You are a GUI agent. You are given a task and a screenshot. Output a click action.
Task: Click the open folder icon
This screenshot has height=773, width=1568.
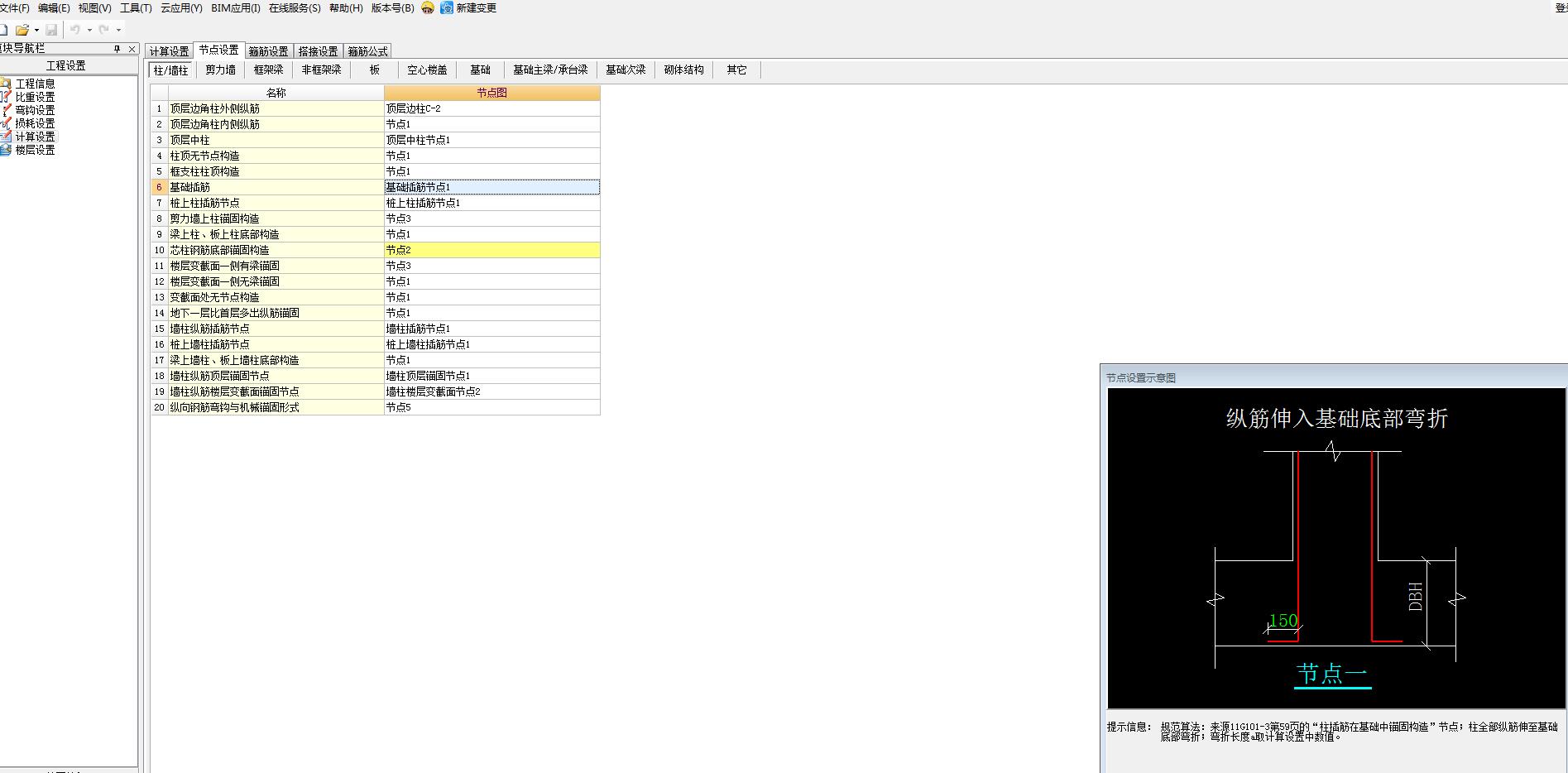click(x=22, y=30)
